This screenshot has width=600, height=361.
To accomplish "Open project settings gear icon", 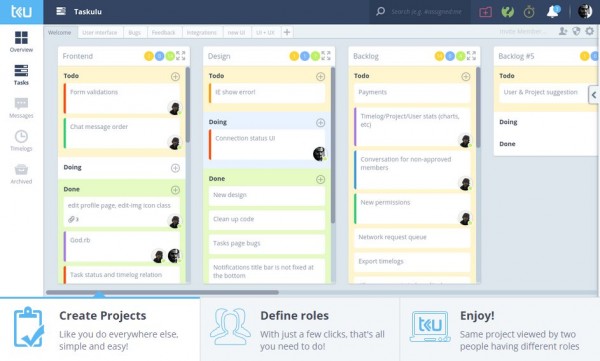I will point(590,31).
